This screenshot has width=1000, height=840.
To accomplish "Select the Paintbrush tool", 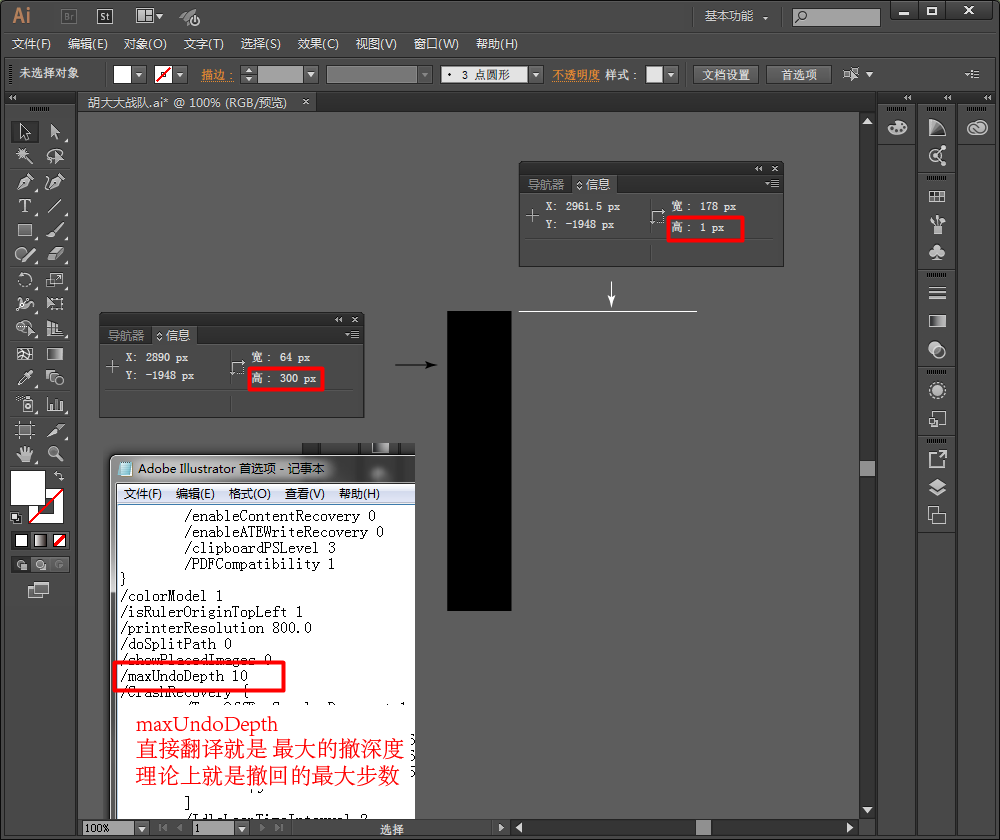I will coord(55,230).
